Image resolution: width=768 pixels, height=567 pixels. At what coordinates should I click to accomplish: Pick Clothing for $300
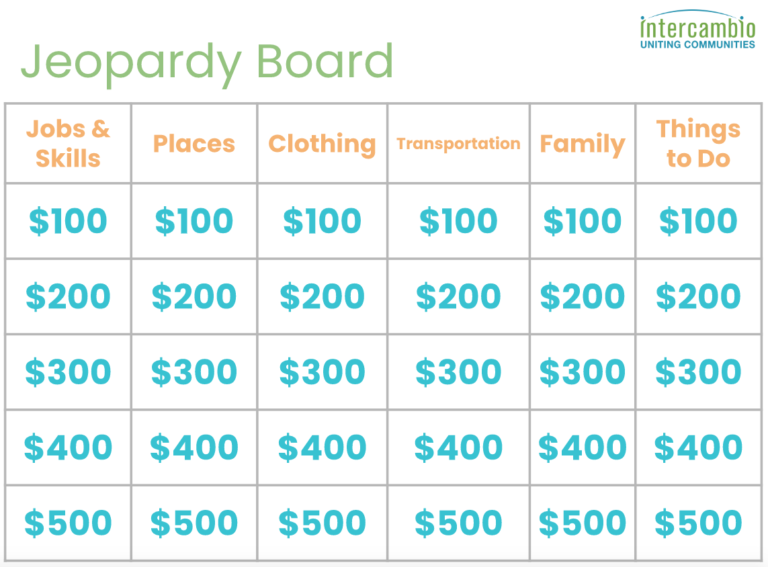point(322,372)
